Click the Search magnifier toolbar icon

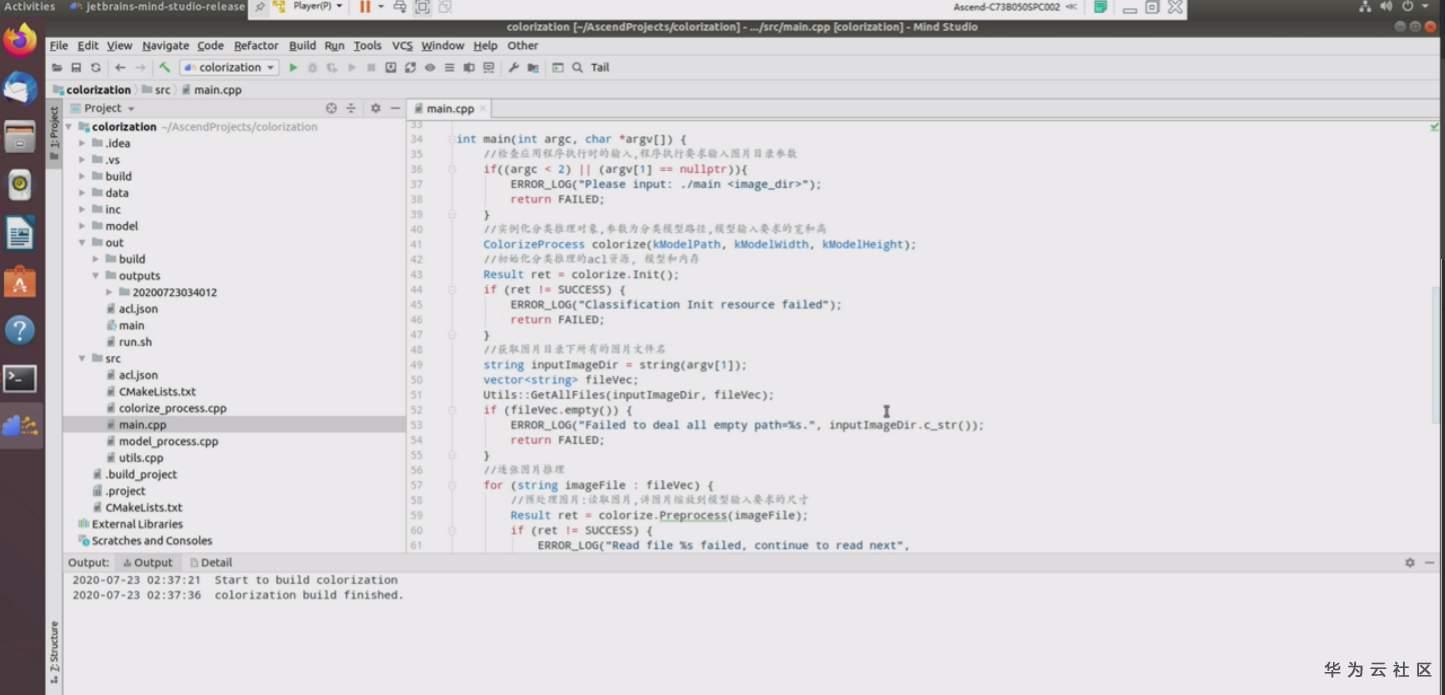point(577,68)
